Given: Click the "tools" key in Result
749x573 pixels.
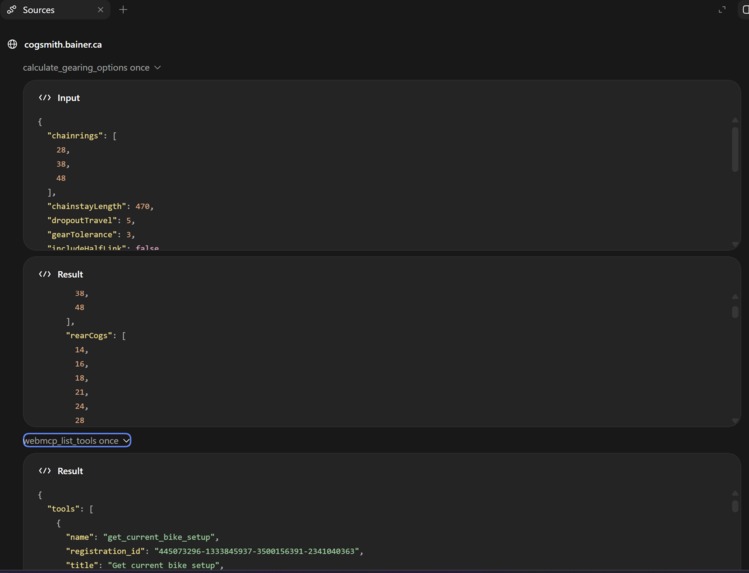Looking at the screenshot, I should coord(63,509).
